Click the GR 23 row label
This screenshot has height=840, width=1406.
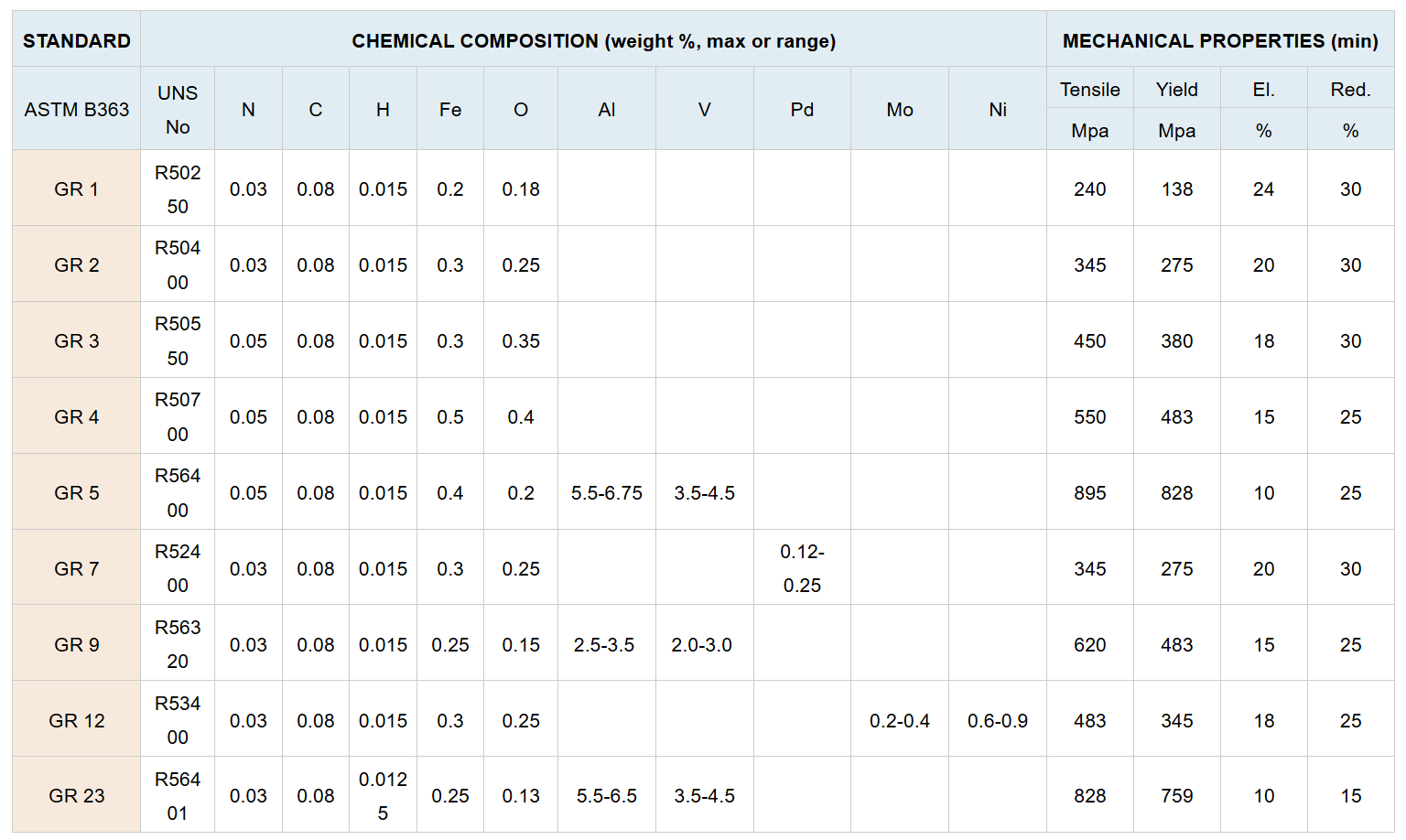77,795
